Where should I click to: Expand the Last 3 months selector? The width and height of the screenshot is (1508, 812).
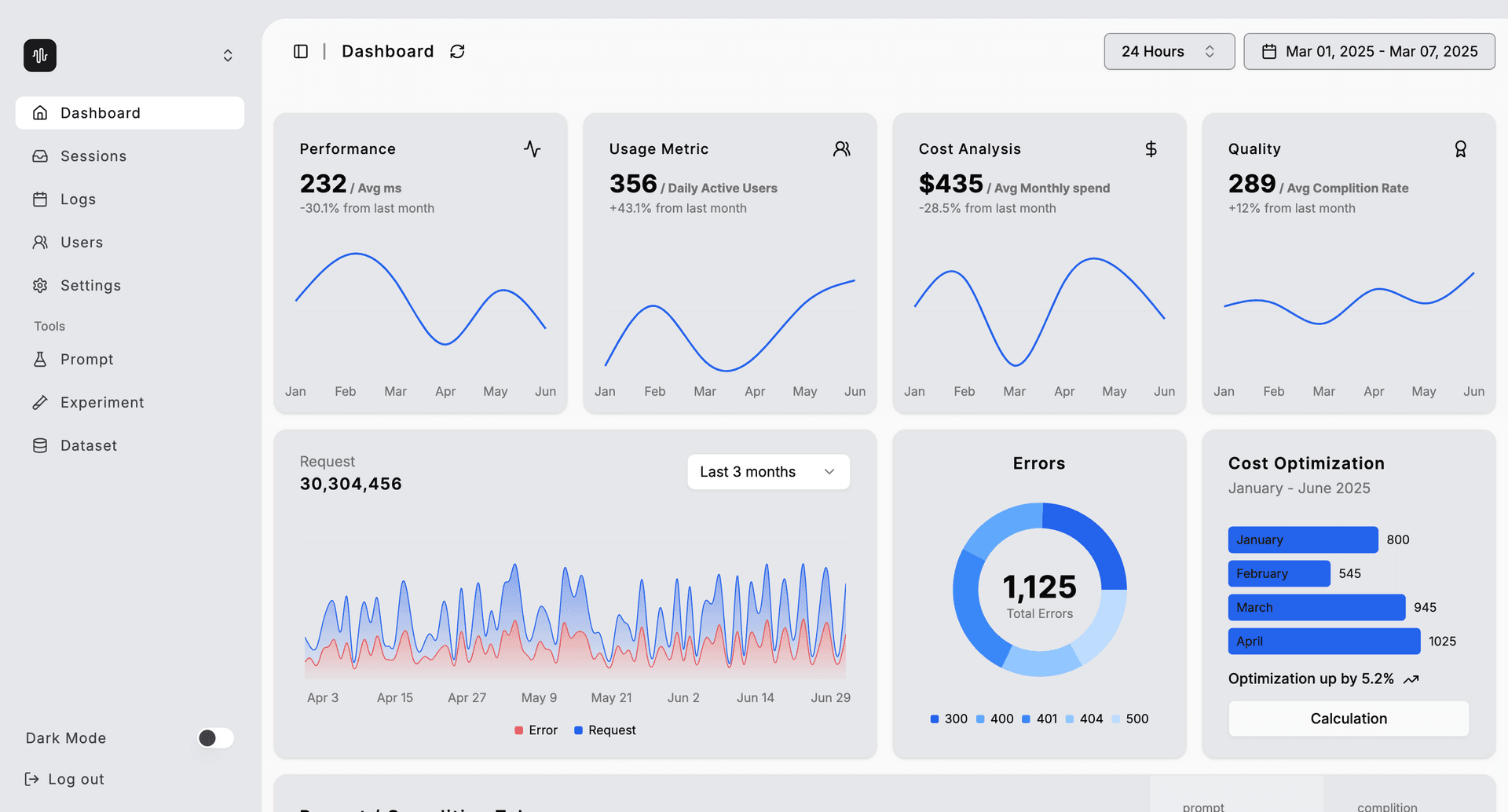click(x=767, y=471)
